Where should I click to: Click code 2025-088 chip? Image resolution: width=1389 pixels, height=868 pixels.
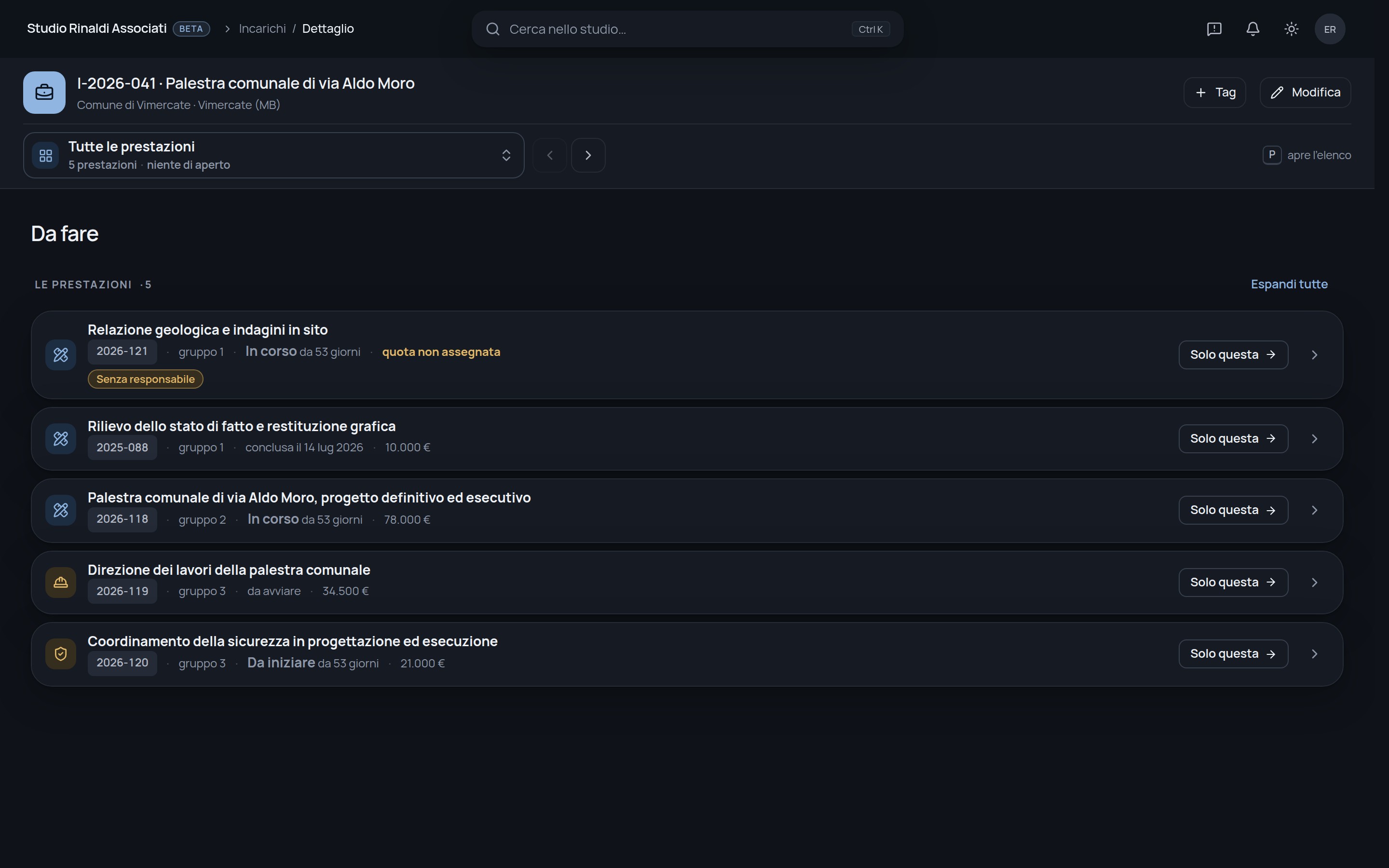122,448
